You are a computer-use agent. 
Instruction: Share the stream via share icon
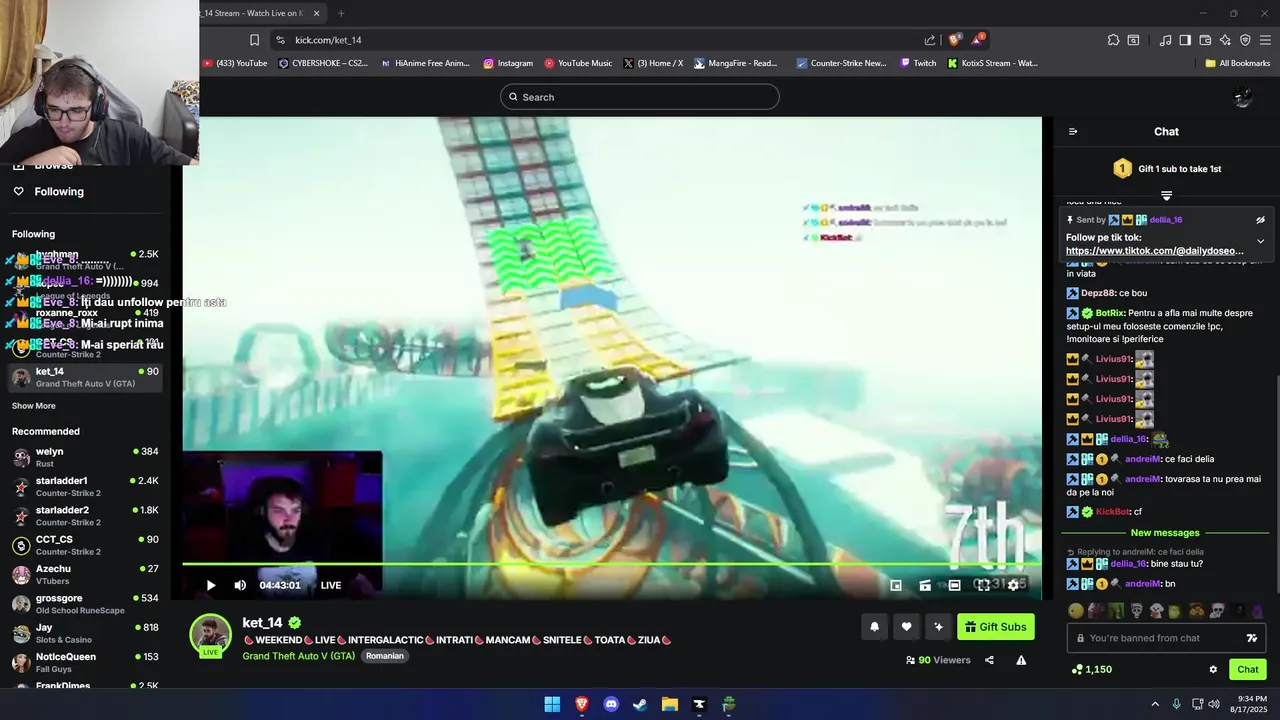989,660
